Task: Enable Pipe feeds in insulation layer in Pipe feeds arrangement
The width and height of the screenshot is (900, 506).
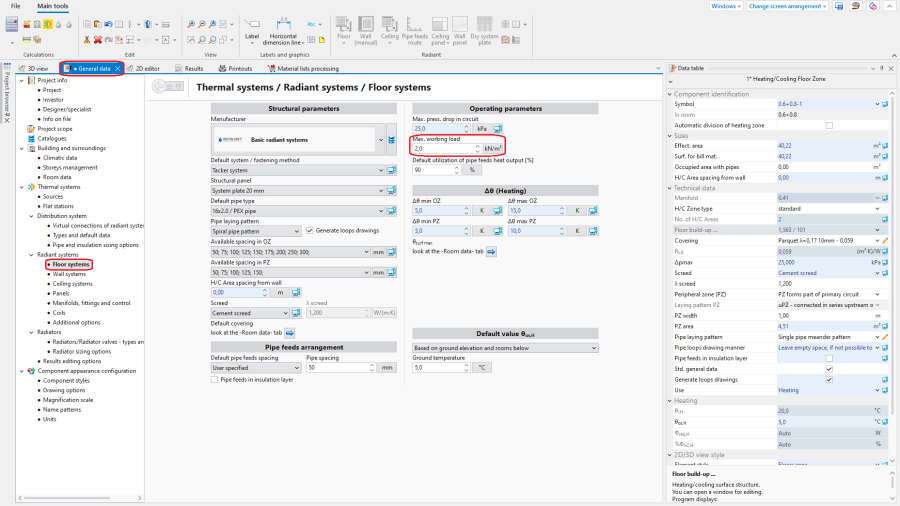Action: click(x=215, y=380)
